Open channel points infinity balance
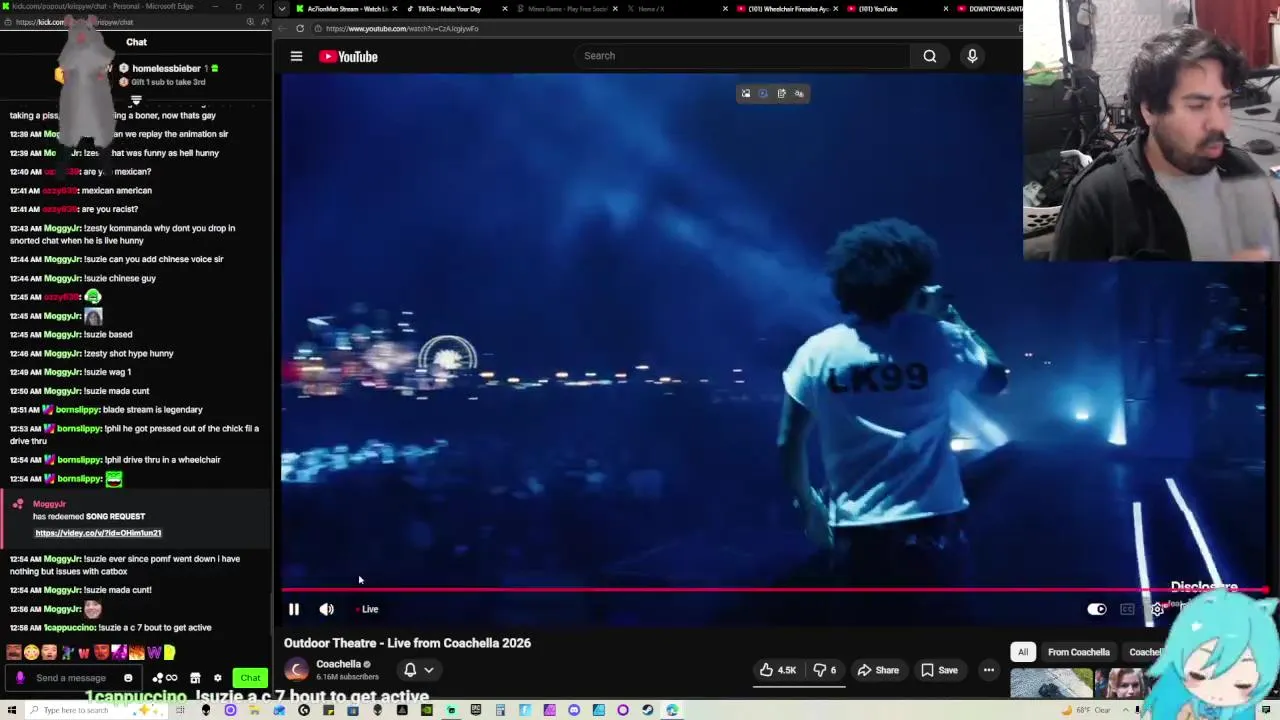The height and width of the screenshot is (720, 1280). pos(165,678)
